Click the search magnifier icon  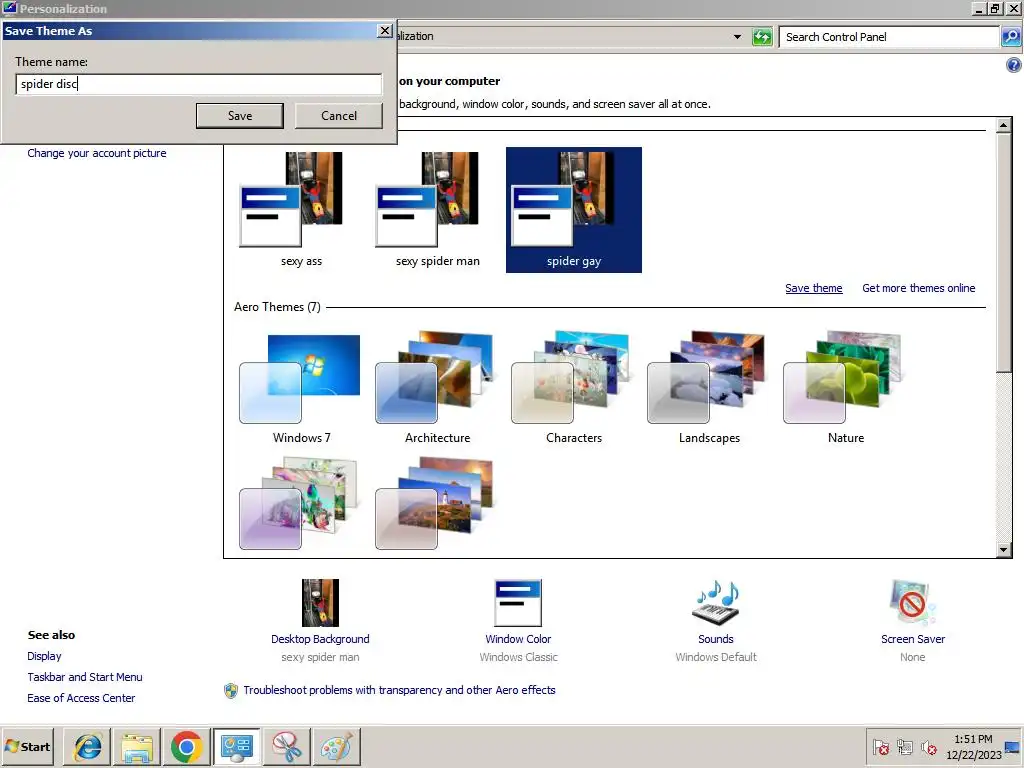[1010, 37]
